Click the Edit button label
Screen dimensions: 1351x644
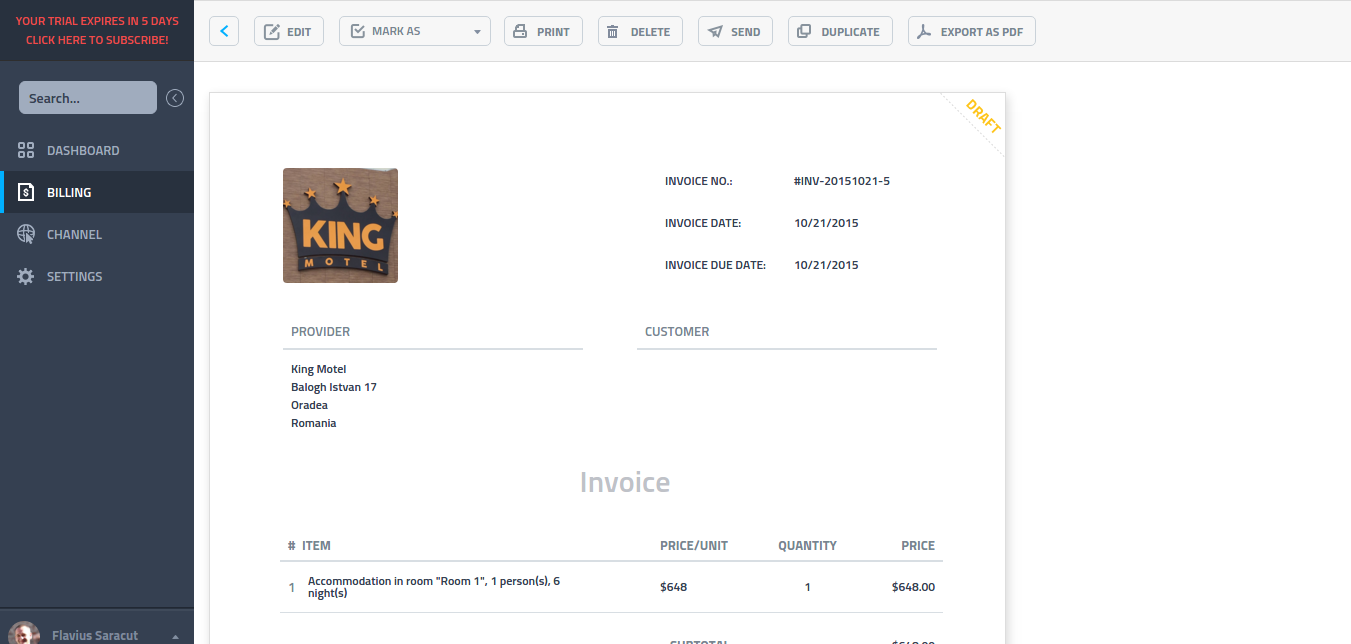pos(299,32)
